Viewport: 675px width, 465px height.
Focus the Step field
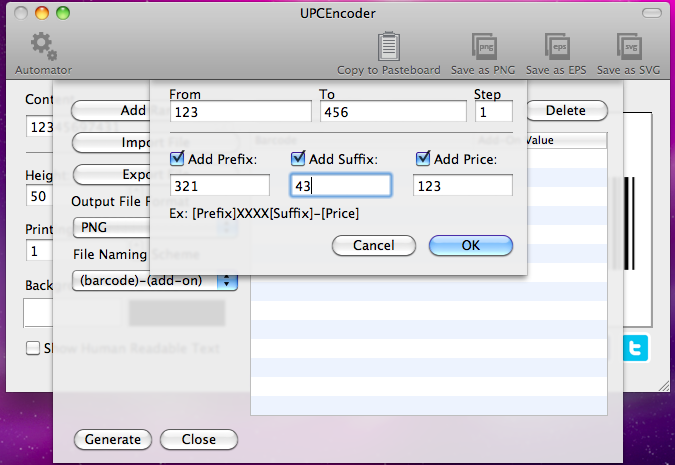(494, 112)
